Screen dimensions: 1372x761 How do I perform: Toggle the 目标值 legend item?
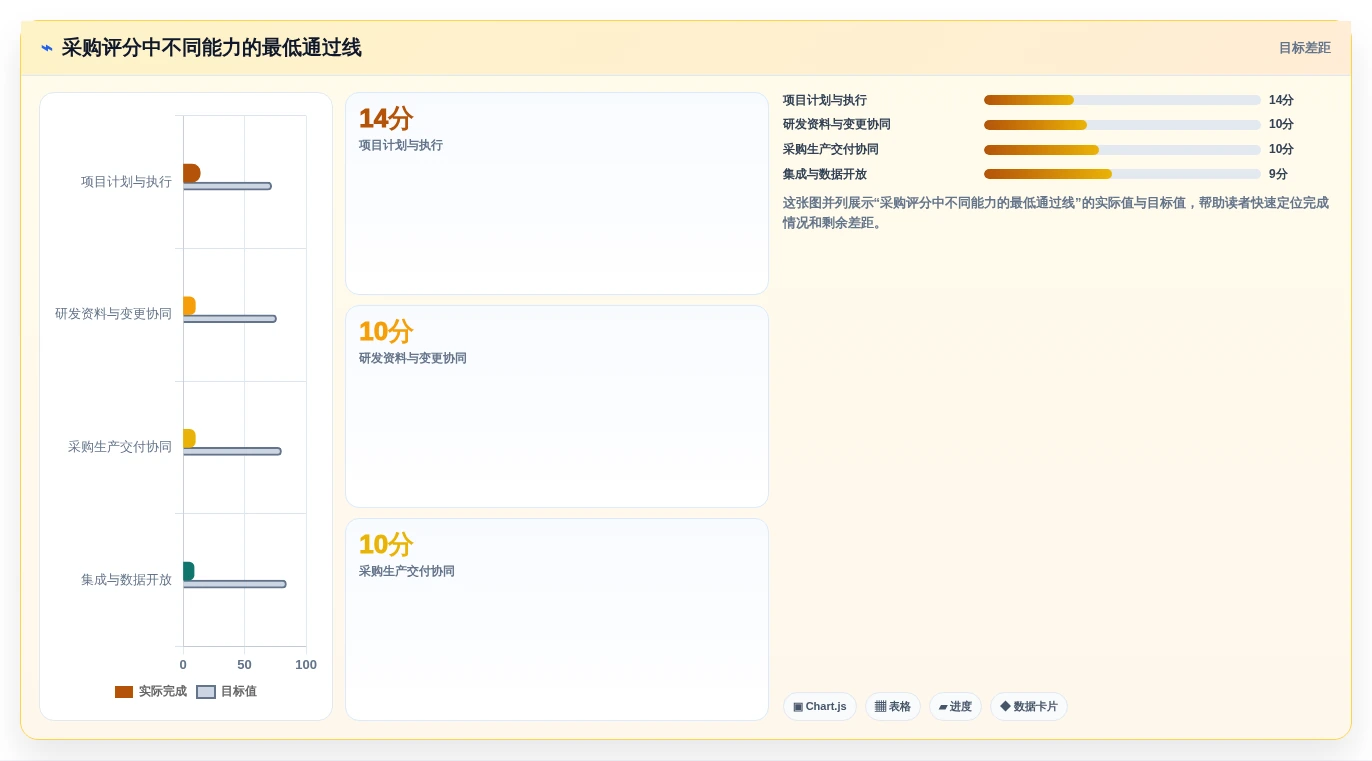(227, 691)
